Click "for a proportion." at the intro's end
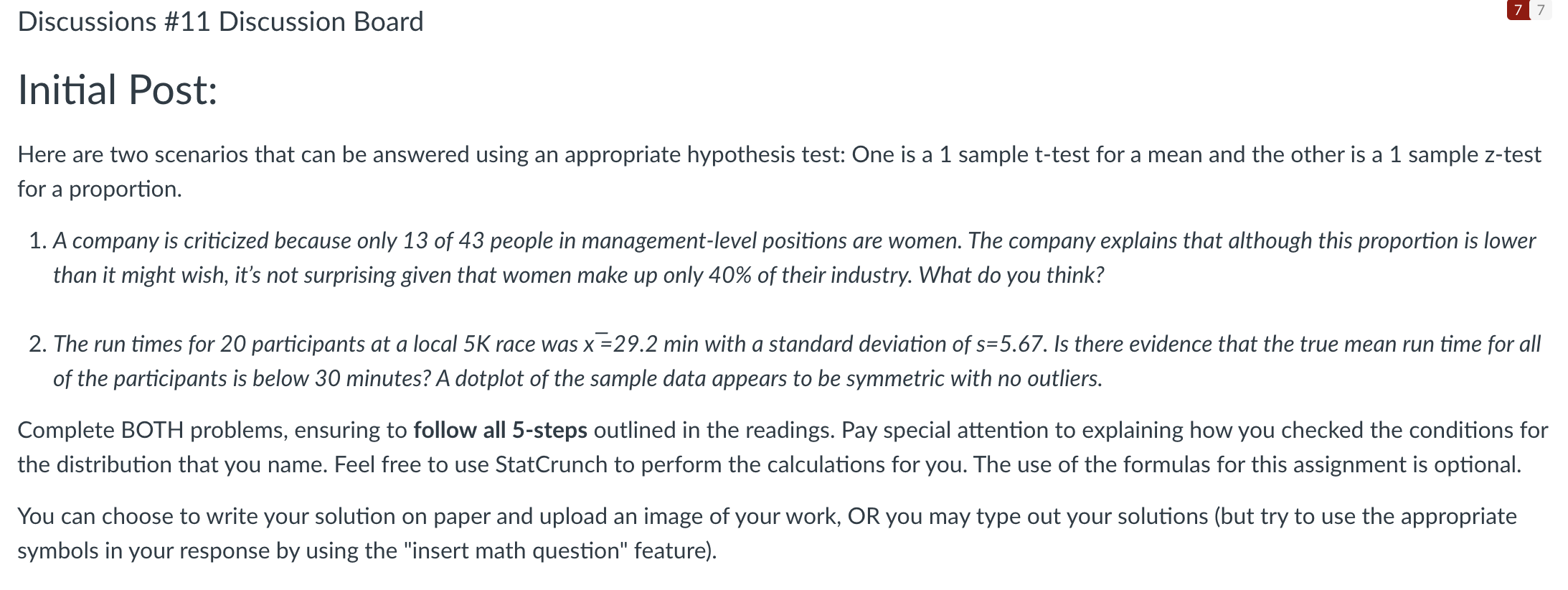This screenshot has height=590, width=1568. (x=100, y=189)
